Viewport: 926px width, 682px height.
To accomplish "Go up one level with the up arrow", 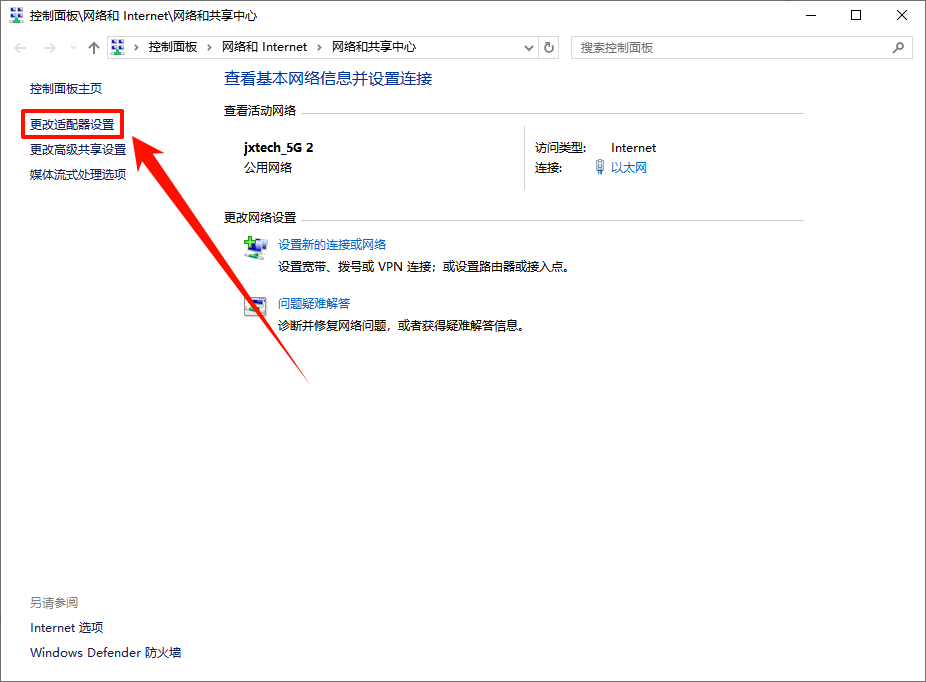I will (x=94, y=48).
